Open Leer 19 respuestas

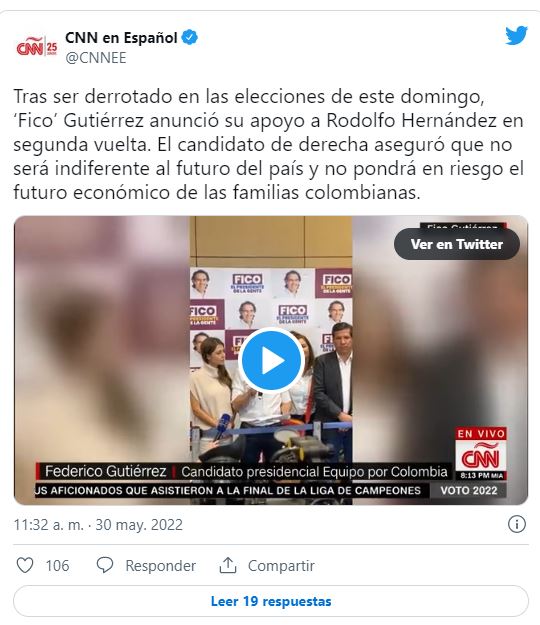coord(271,601)
